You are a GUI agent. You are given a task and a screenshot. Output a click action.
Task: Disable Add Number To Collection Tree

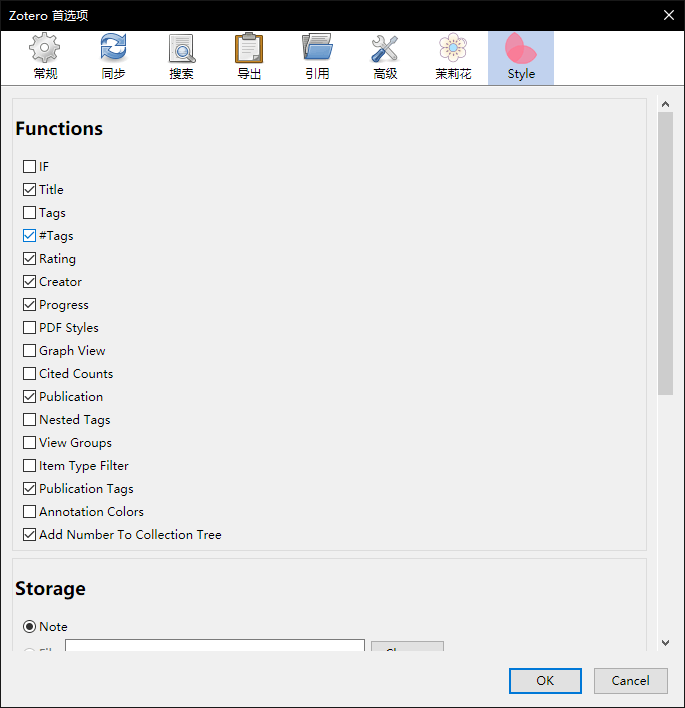(29, 535)
